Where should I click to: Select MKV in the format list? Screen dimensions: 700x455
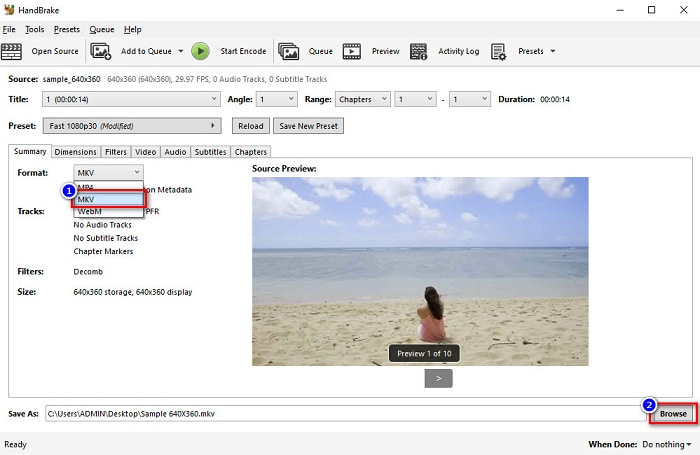pyautogui.click(x=108, y=199)
